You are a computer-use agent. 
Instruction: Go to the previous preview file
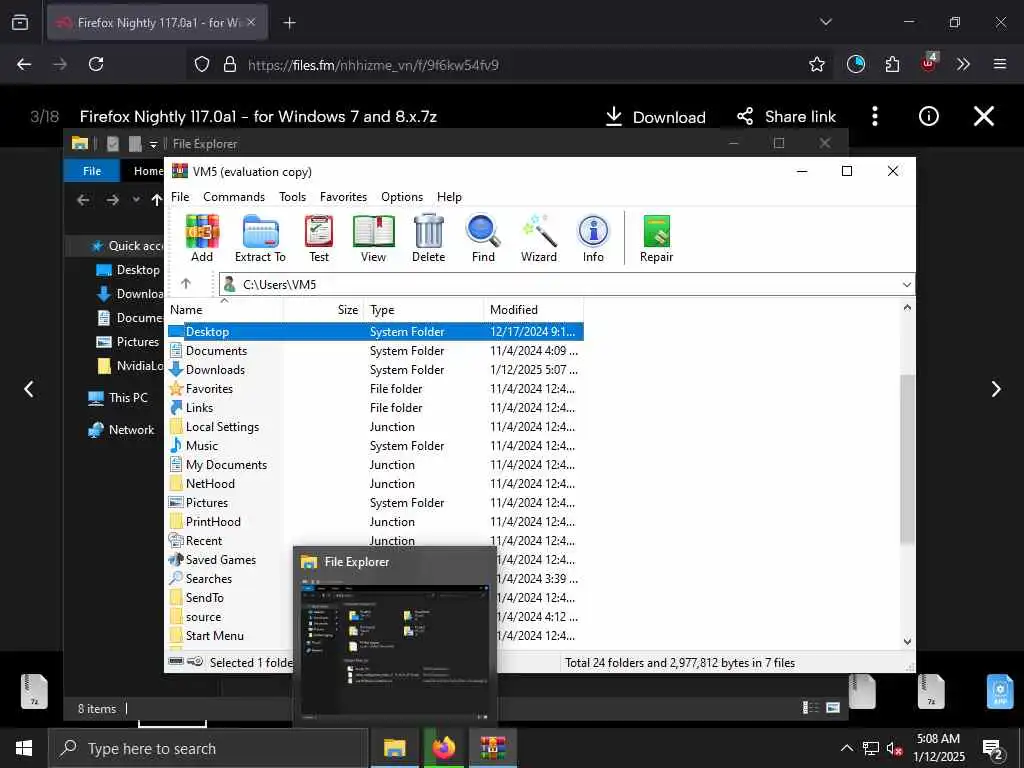tap(29, 389)
